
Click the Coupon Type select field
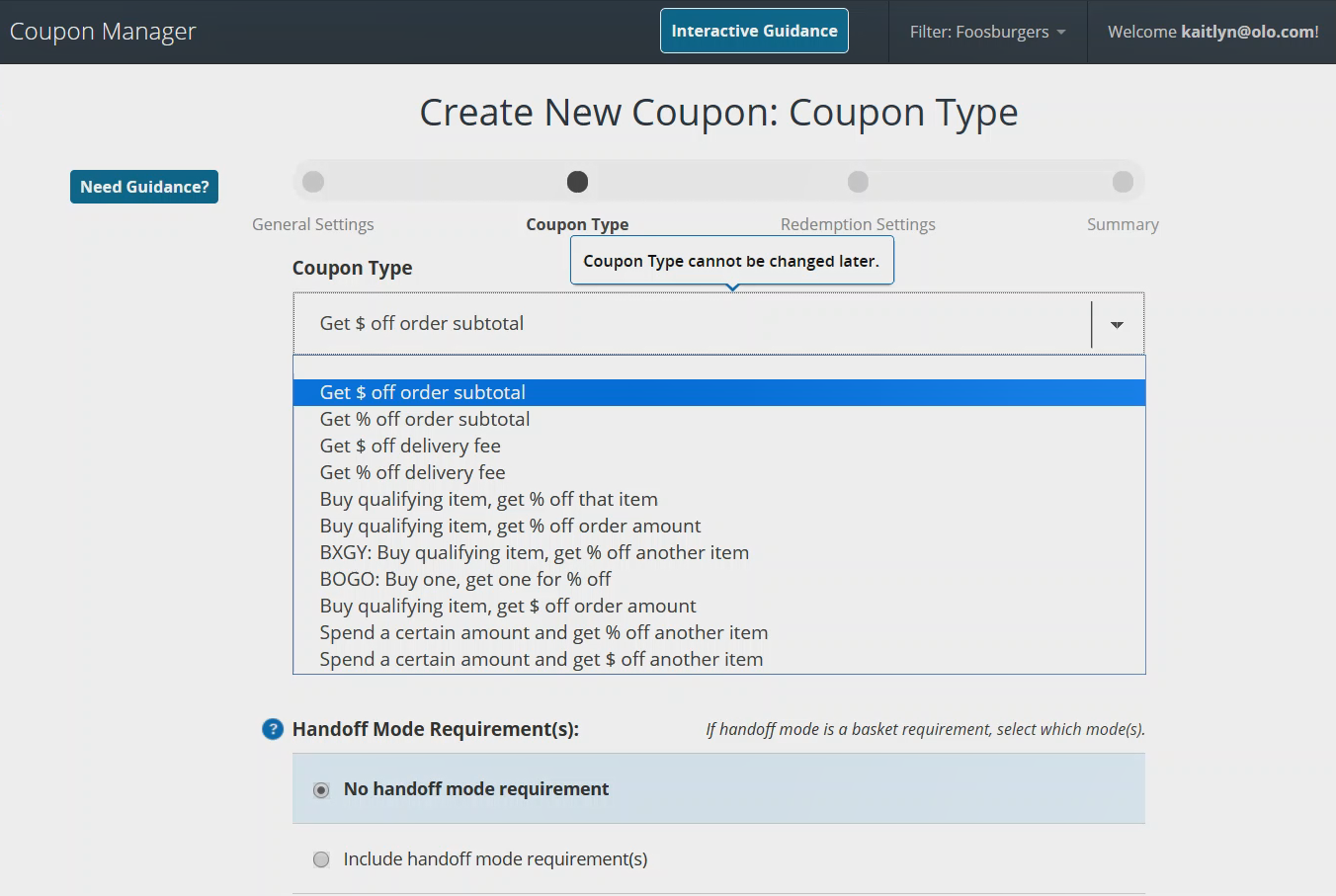692,324
